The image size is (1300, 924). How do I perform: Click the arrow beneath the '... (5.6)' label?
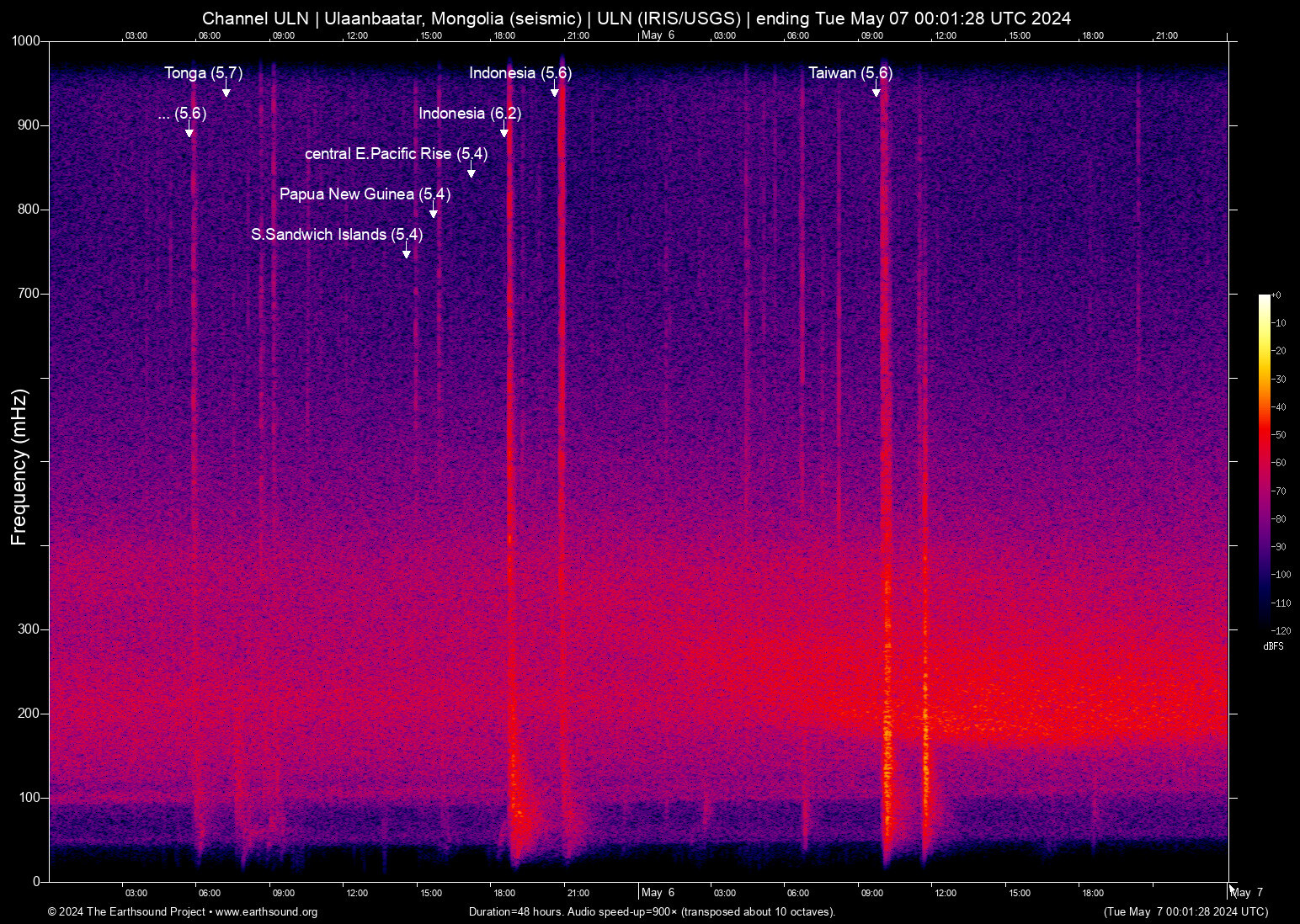(189, 131)
